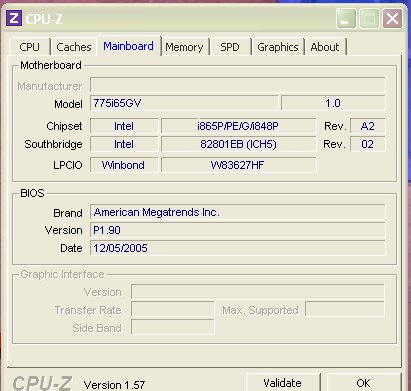Click the empty Manufacturer field
The width and height of the screenshot is (411, 391).
(x=238, y=85)
